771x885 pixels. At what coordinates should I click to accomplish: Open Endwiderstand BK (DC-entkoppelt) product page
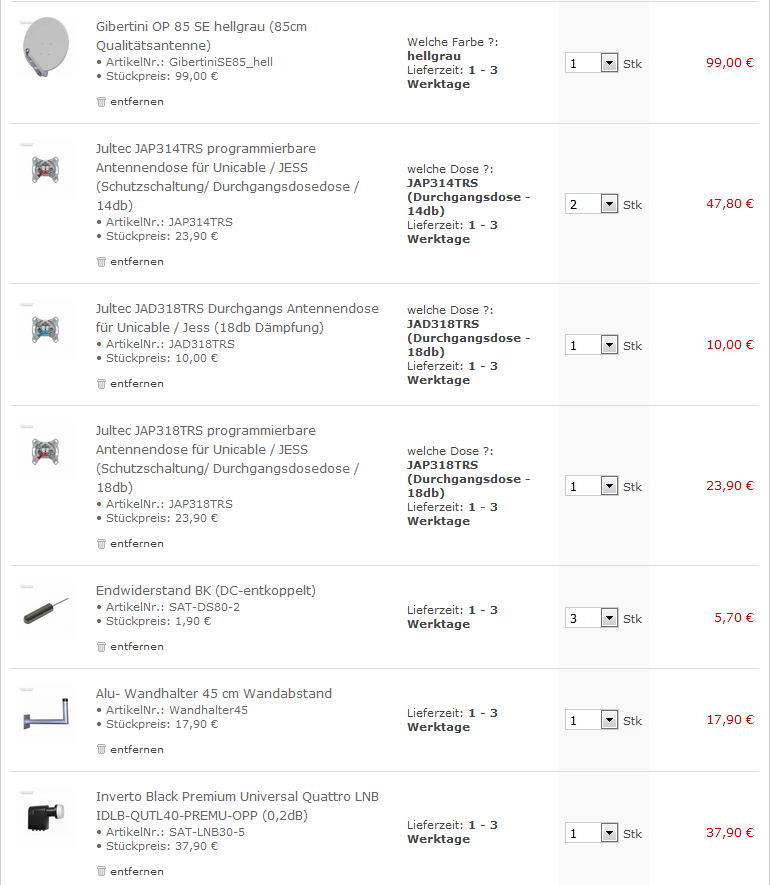click(205, 590)
